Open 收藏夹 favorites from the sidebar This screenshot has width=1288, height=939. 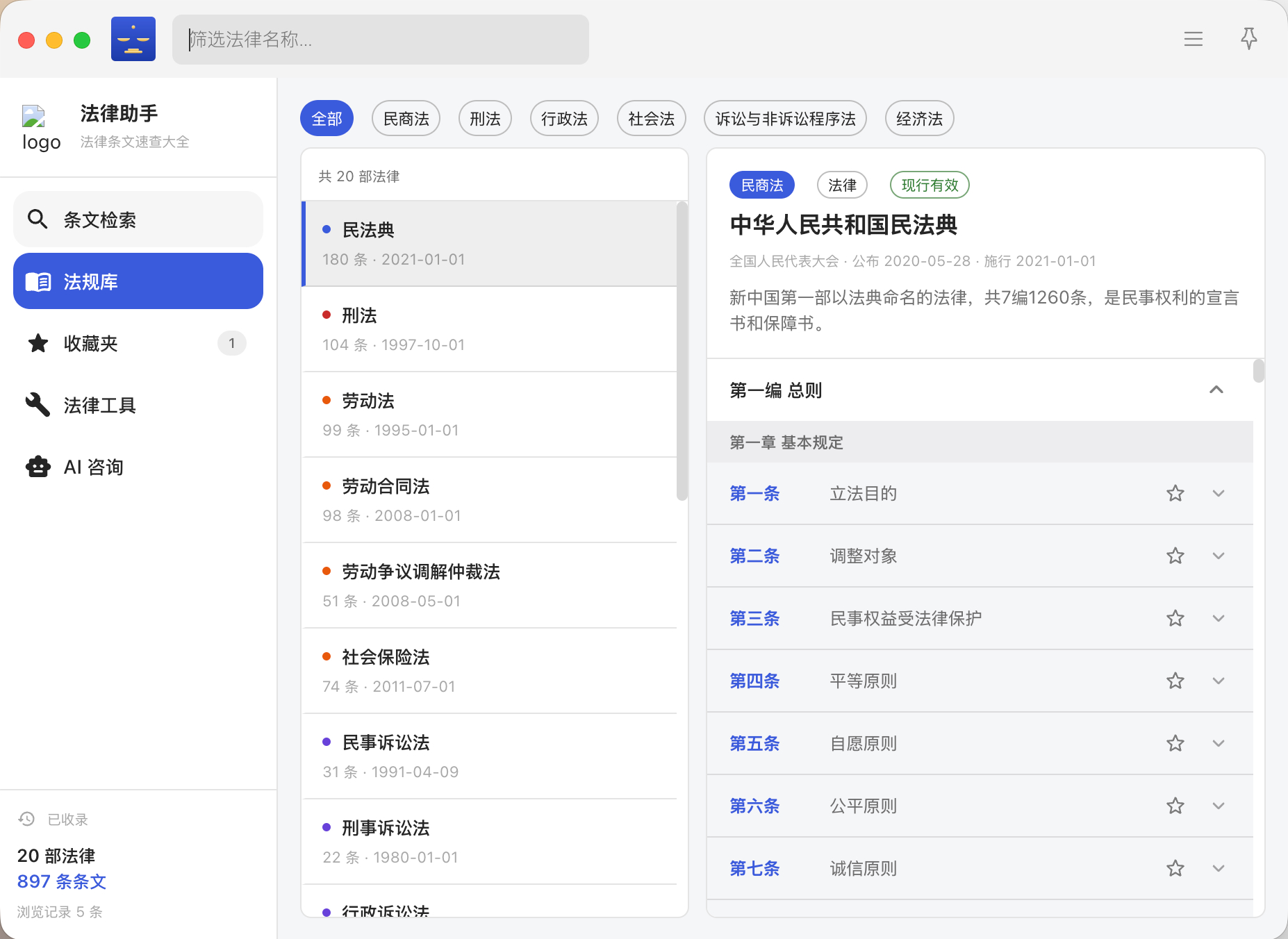[x=138, y=343]
